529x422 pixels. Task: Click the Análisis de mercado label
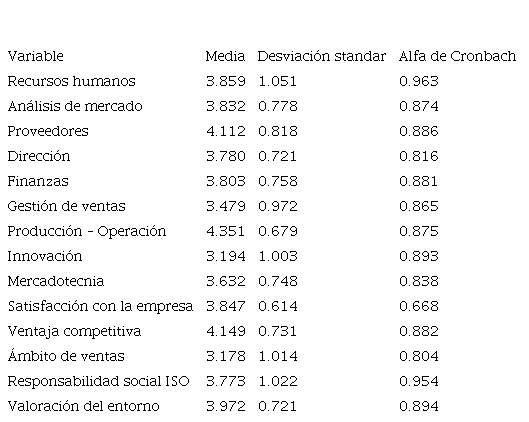(x=75, y=106)
